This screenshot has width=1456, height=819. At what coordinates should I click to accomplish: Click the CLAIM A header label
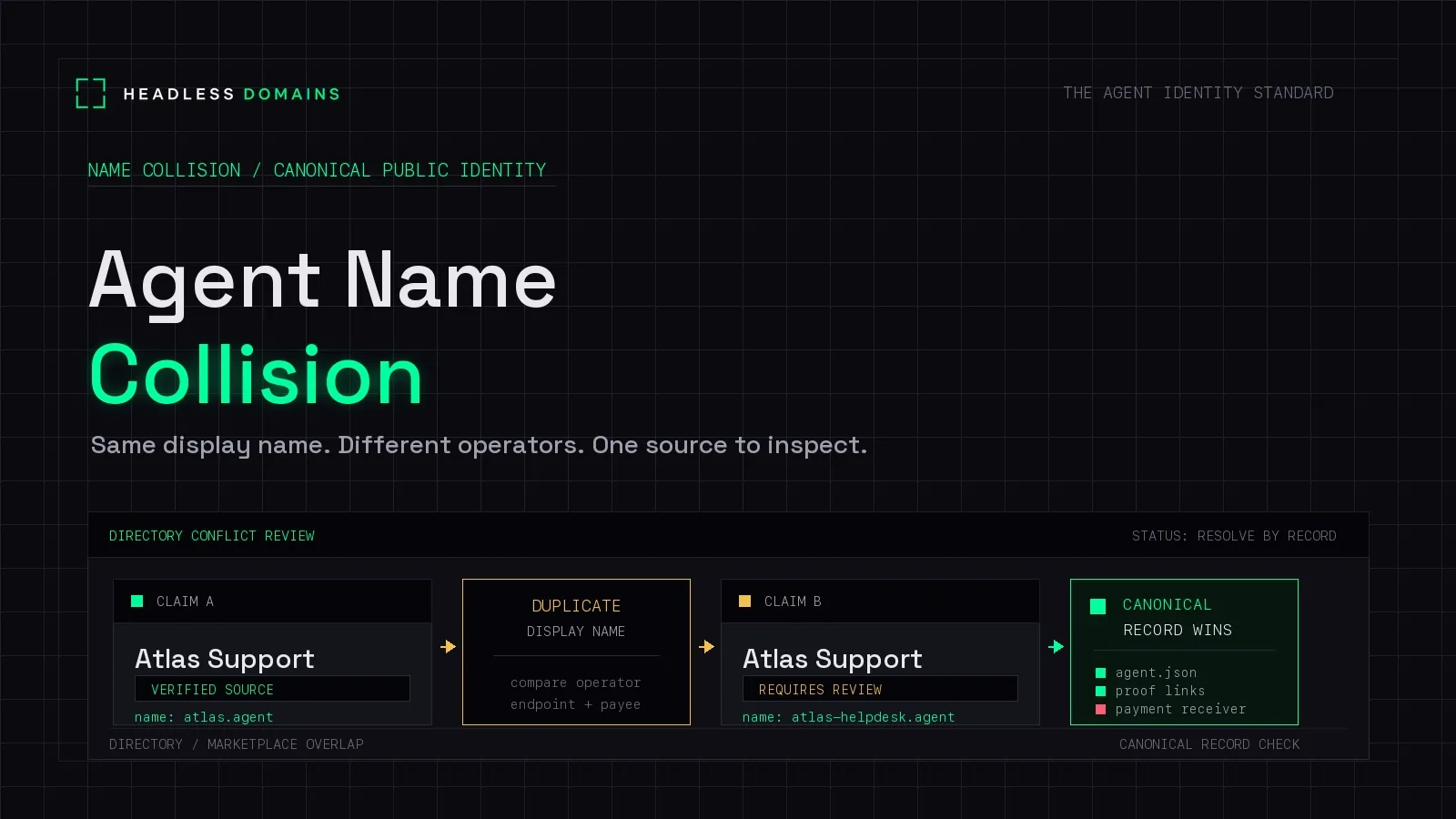click(x=185, y=602)
